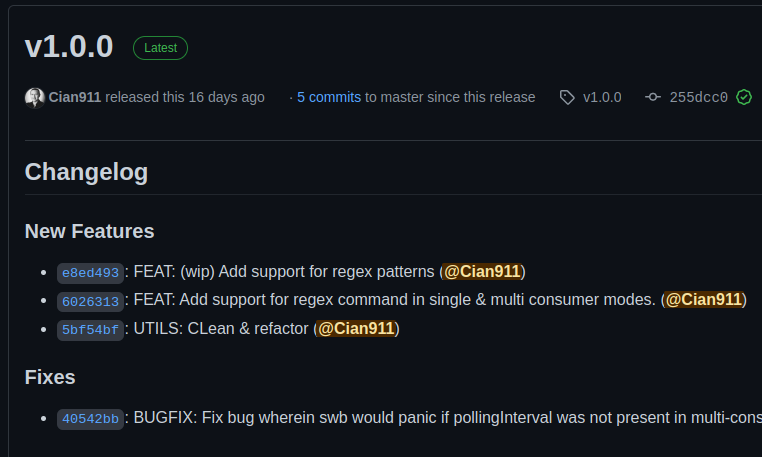762x457 pixels.
Task: Open the Cian911 author profile link
Action: [x=74, y=97]
